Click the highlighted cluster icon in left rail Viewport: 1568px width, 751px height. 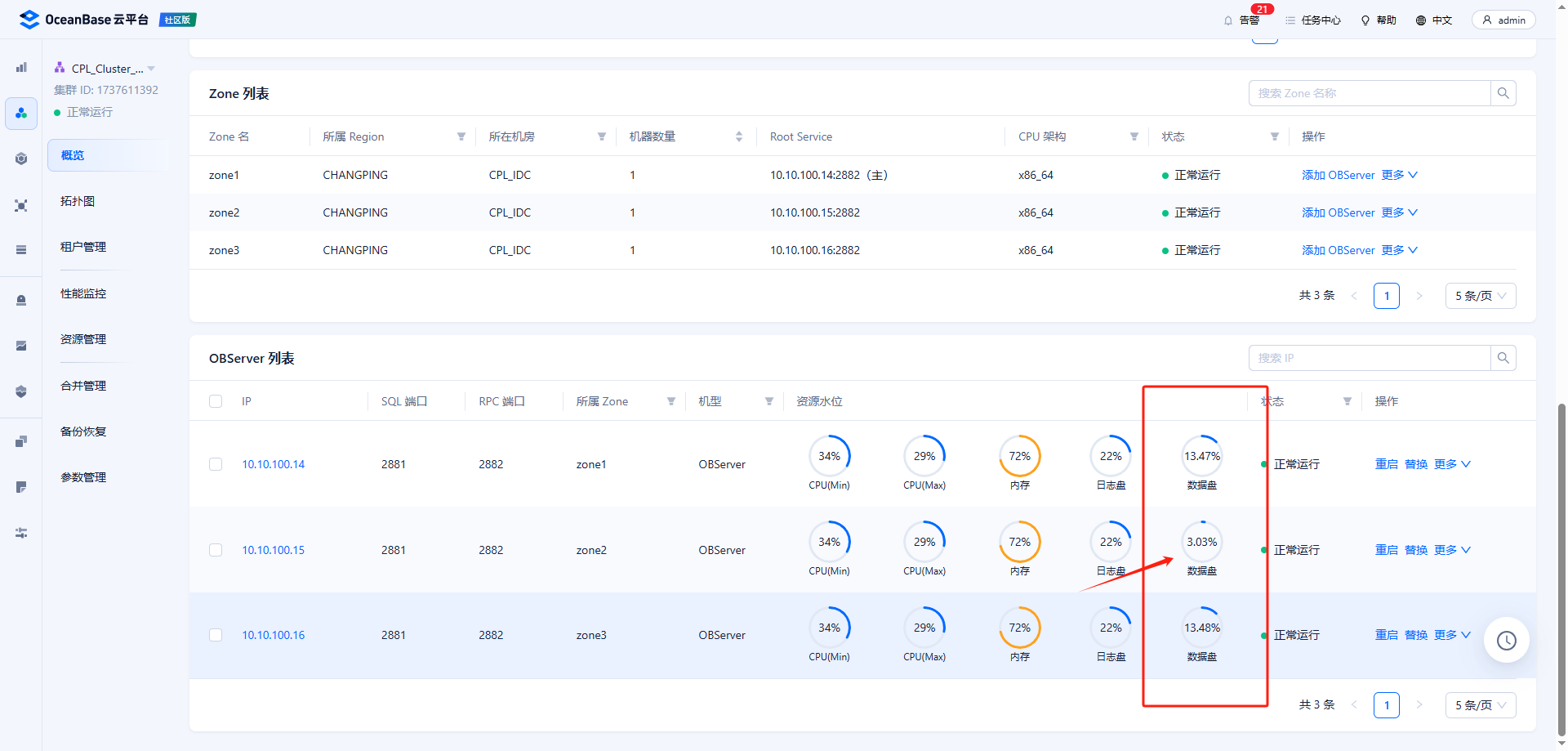tap(21, 114)
